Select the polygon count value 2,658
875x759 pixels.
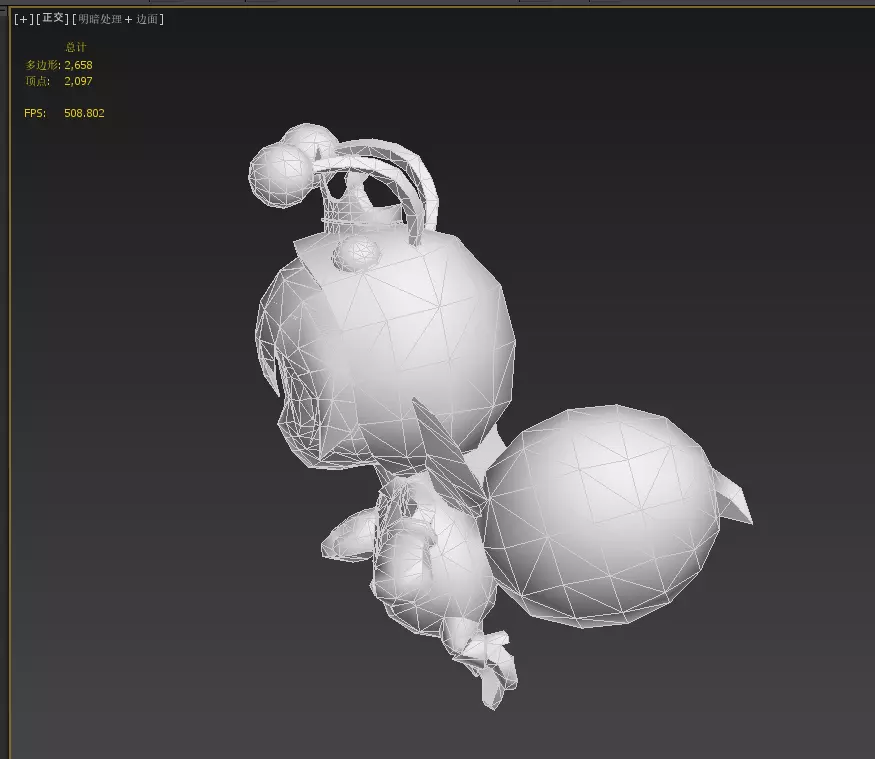(x=78, y=65)
